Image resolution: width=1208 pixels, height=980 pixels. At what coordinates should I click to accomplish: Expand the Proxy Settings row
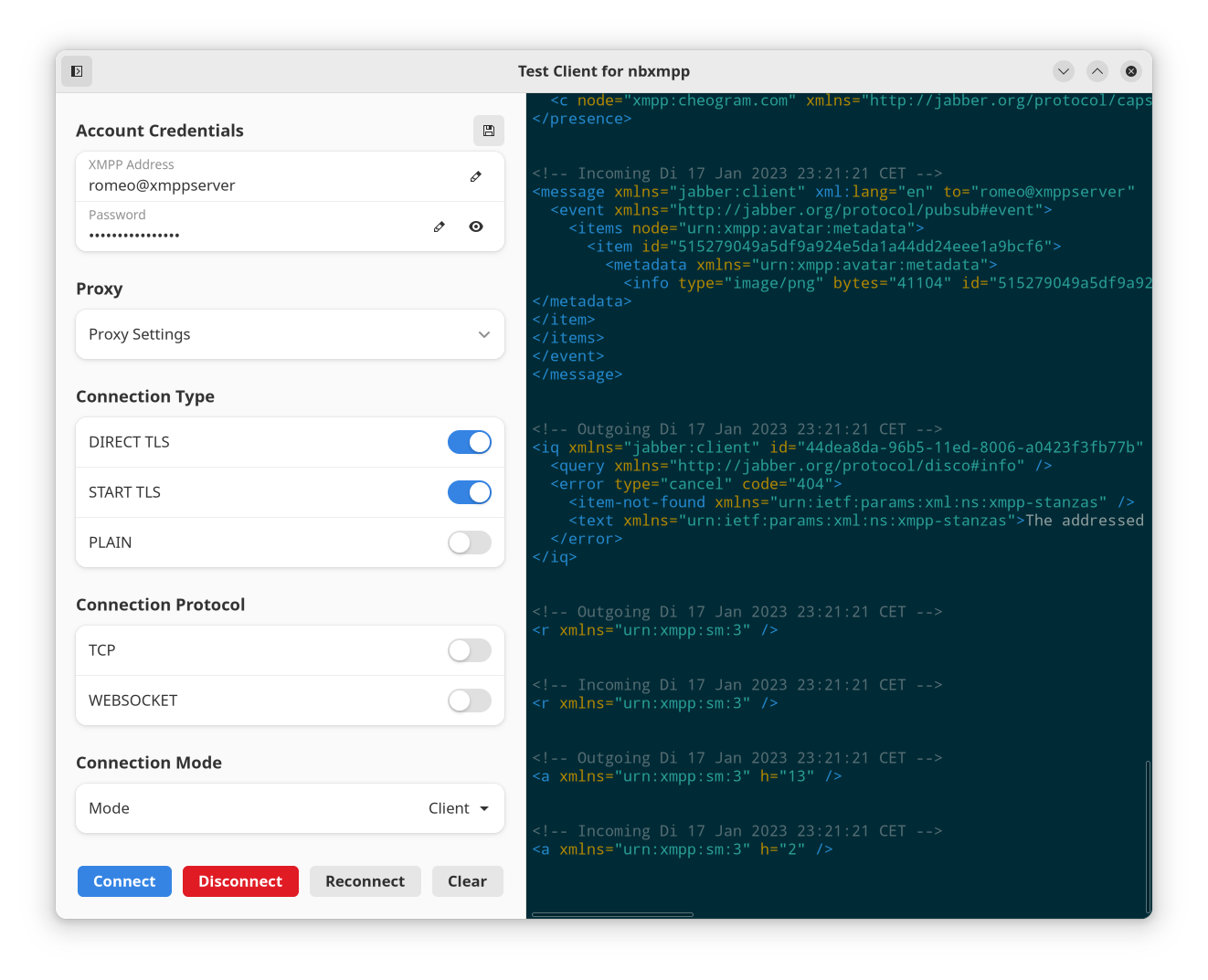pyautogui.click(x=290, y=334)
